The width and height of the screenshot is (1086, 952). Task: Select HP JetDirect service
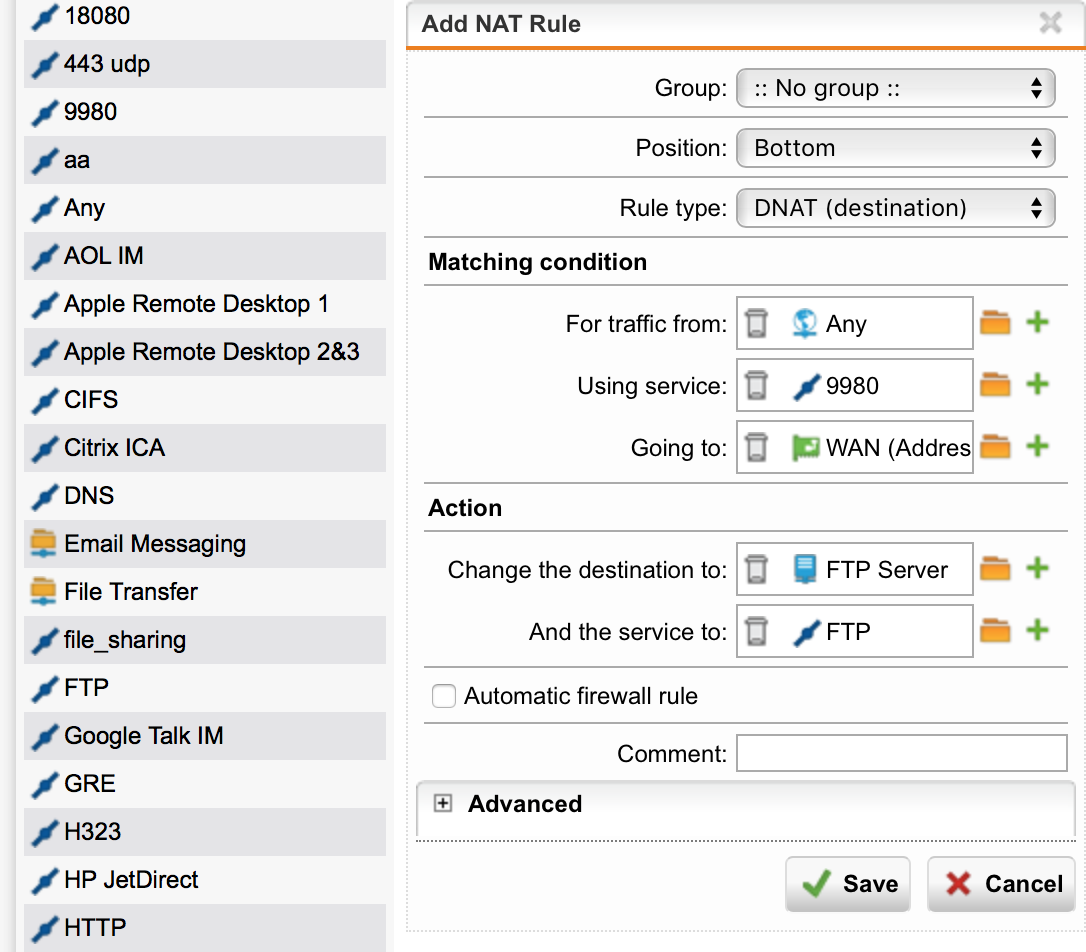[205, 880]
